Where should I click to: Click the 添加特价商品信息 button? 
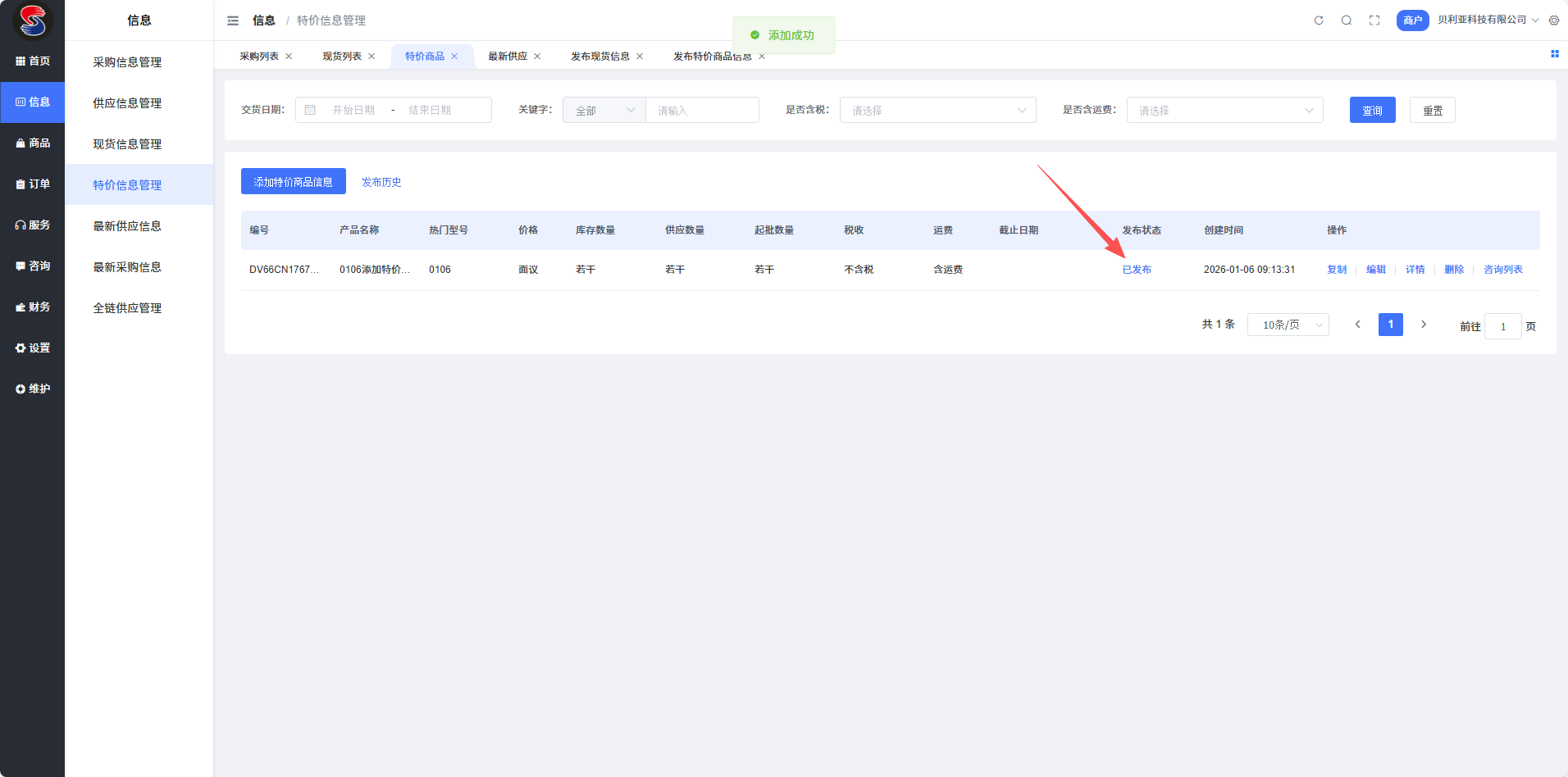(x=293, y=182)
